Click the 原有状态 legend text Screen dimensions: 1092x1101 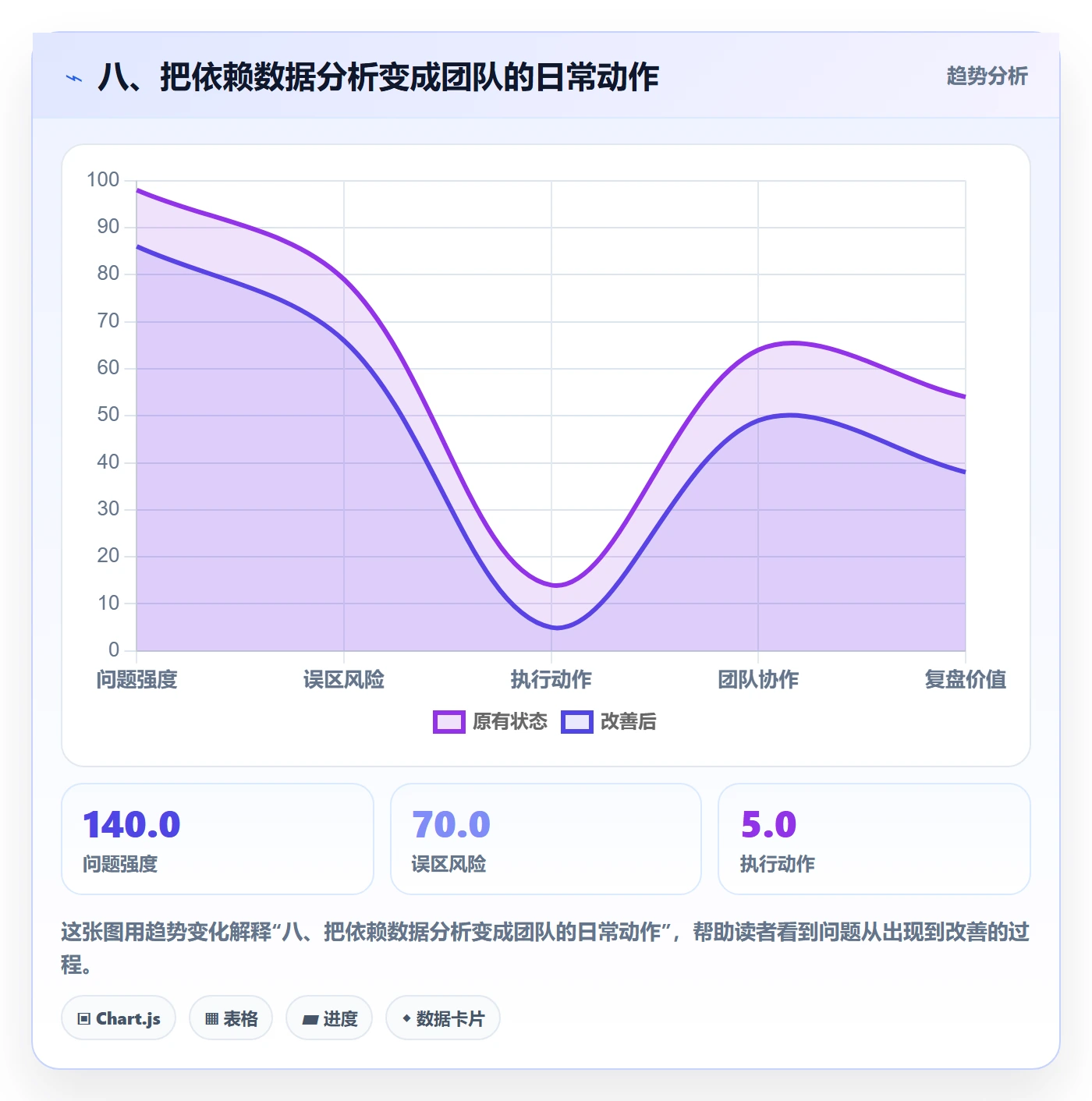point(510,722)
